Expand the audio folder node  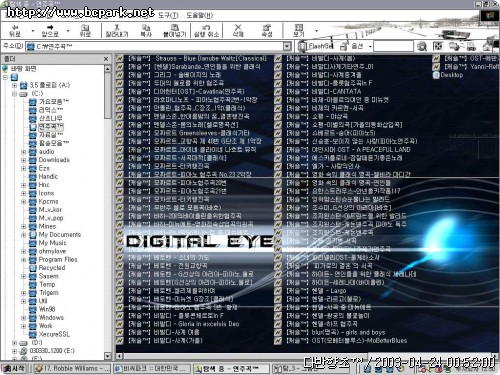(x=23, y=152)
